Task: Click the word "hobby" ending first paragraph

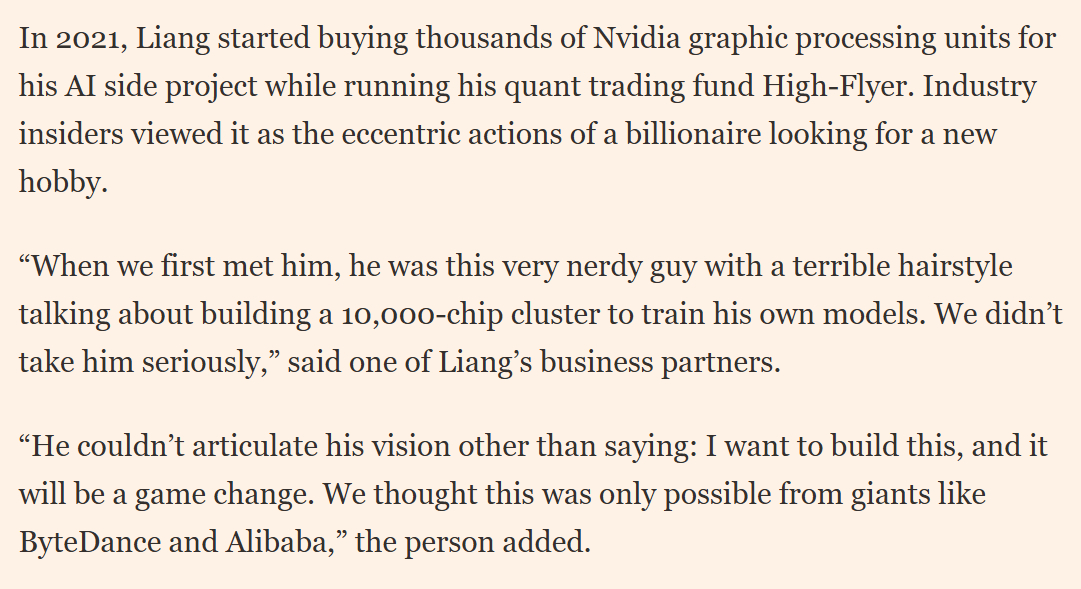Action: pos(61,182)
